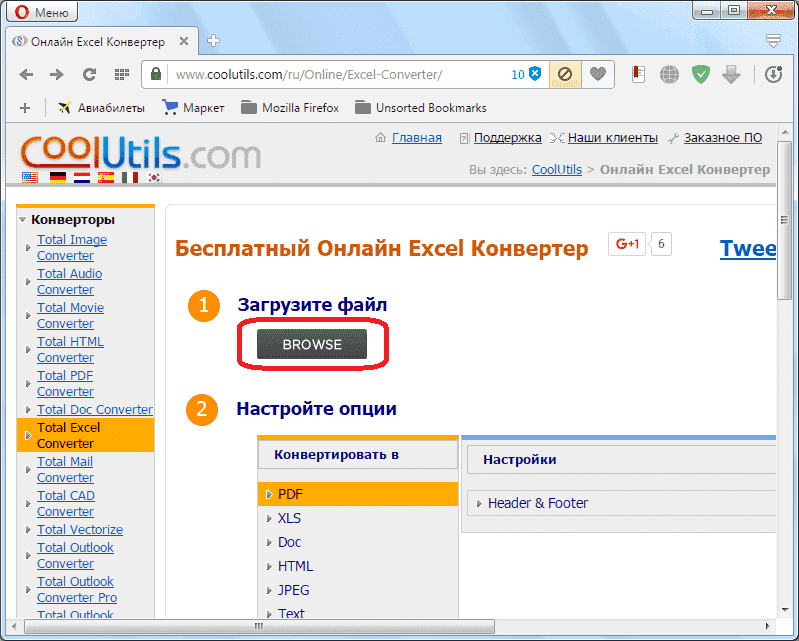The height and width of the screenshot is (641, 799).
Task: Open the Маркет bookmark
Action: (x=193, y=108)
